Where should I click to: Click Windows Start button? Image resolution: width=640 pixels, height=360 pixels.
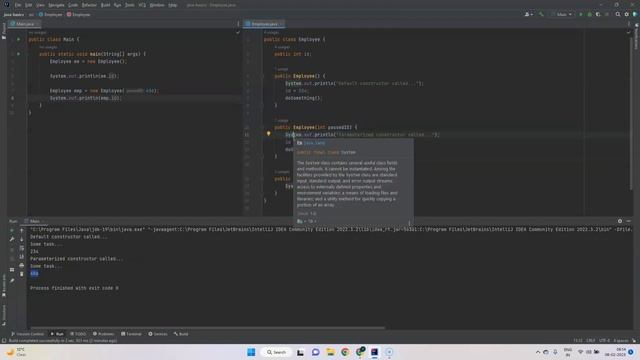(x=251, y=352)
